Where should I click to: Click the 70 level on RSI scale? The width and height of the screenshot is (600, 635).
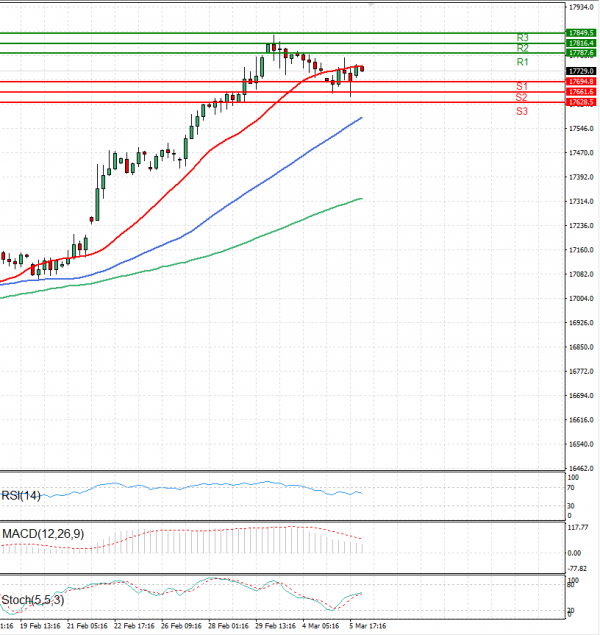click(x=570, y=488)
